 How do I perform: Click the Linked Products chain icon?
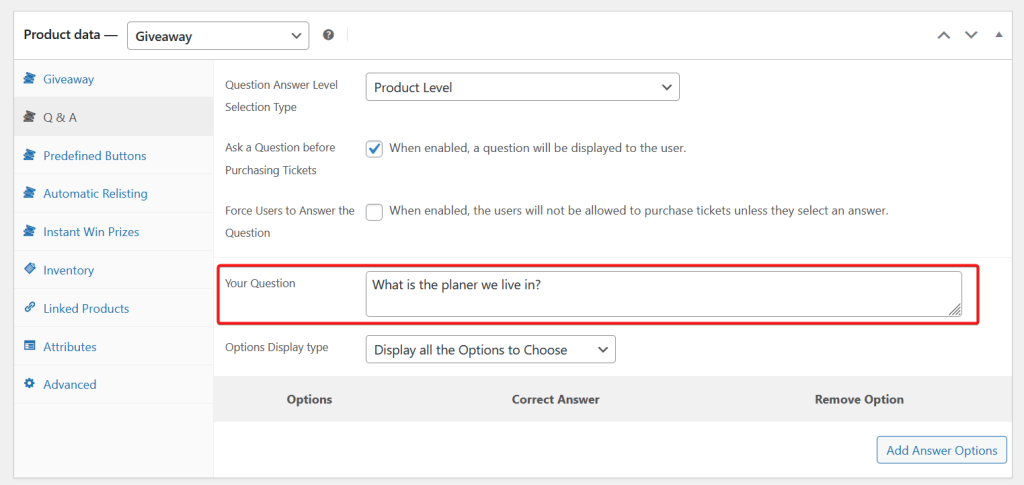click(x=30, y=308)
